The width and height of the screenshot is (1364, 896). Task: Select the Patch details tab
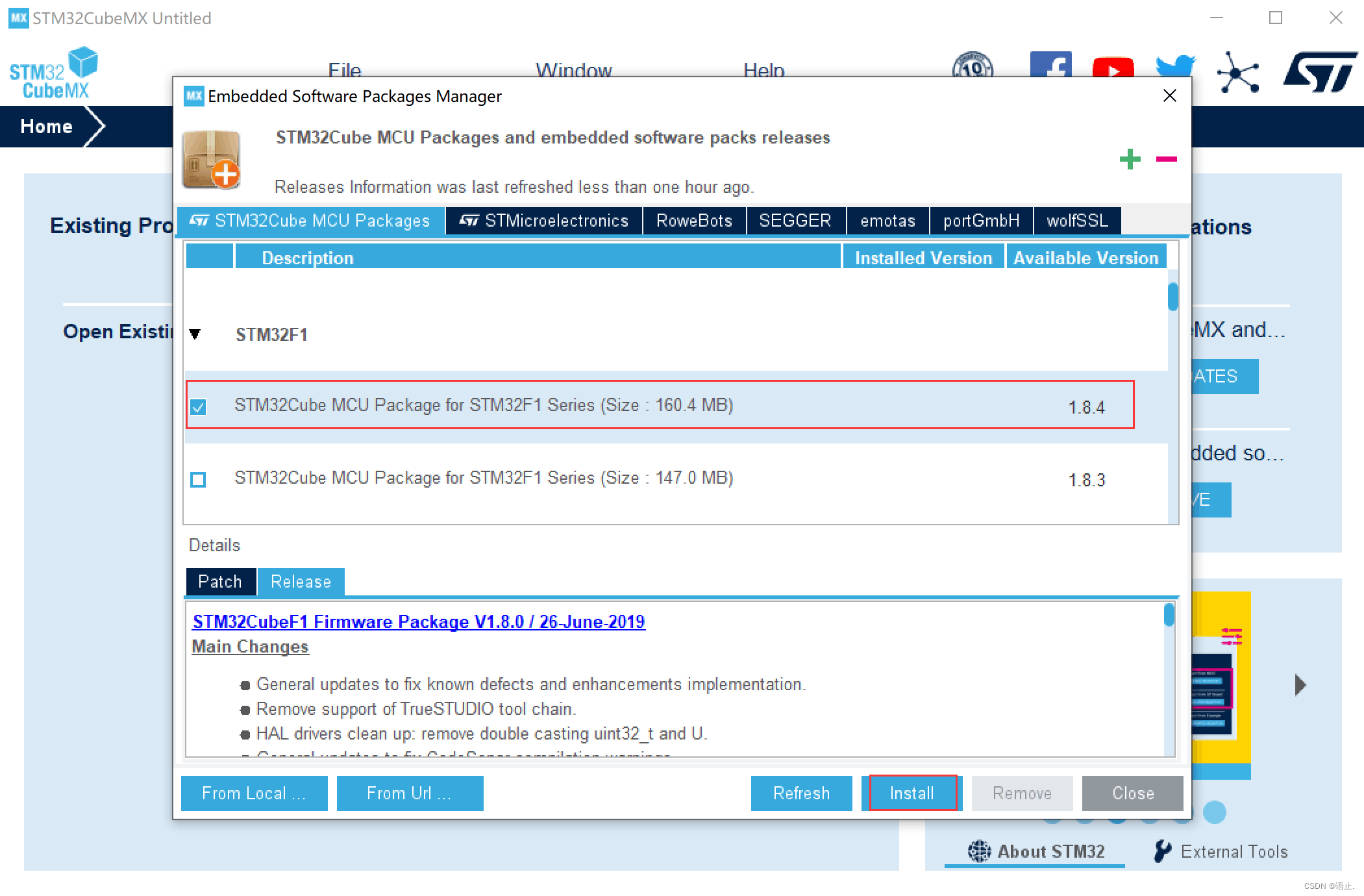point(220,582)
